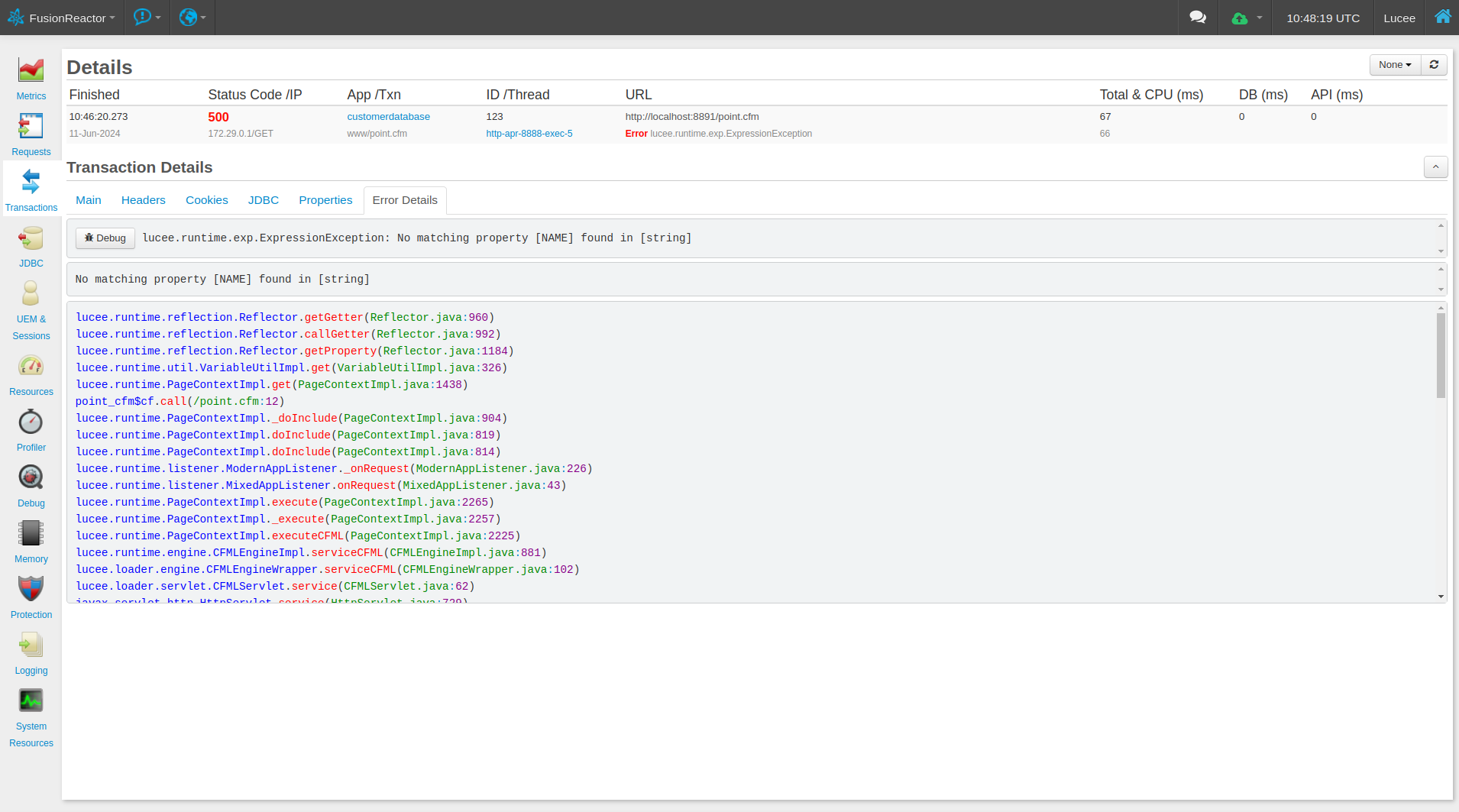Open the JDBC sidebar section
1459x812 pixels.
(x=31, y=246)
